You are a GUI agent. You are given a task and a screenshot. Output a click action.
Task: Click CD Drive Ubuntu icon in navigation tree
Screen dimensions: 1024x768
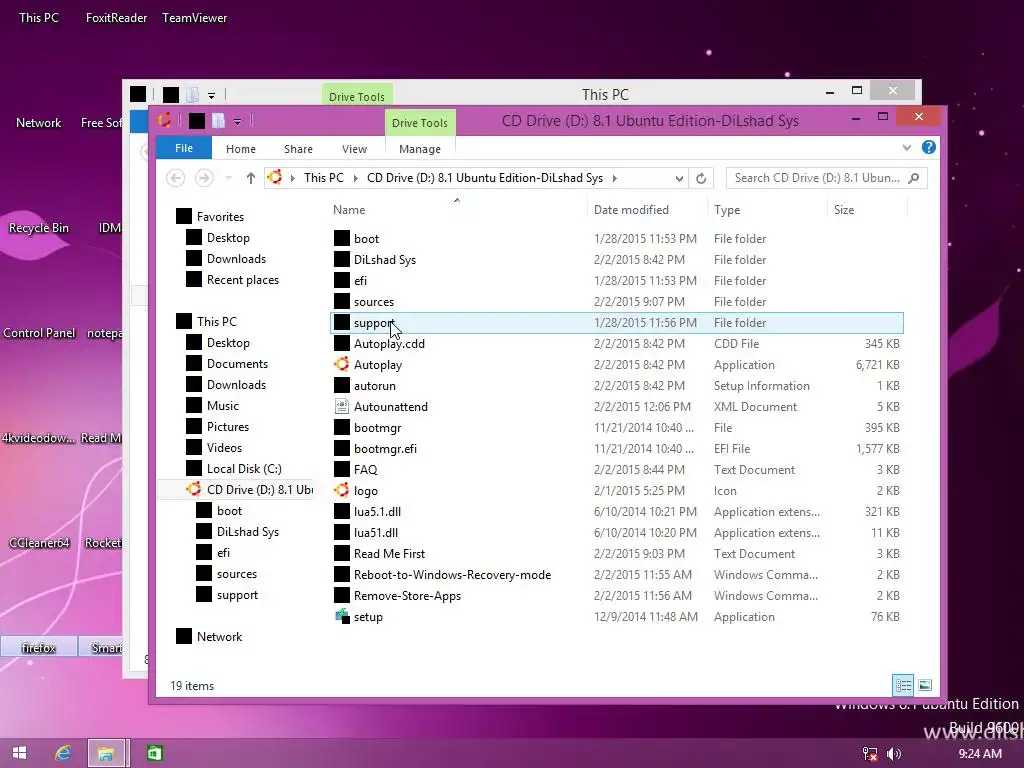(193, 489)
